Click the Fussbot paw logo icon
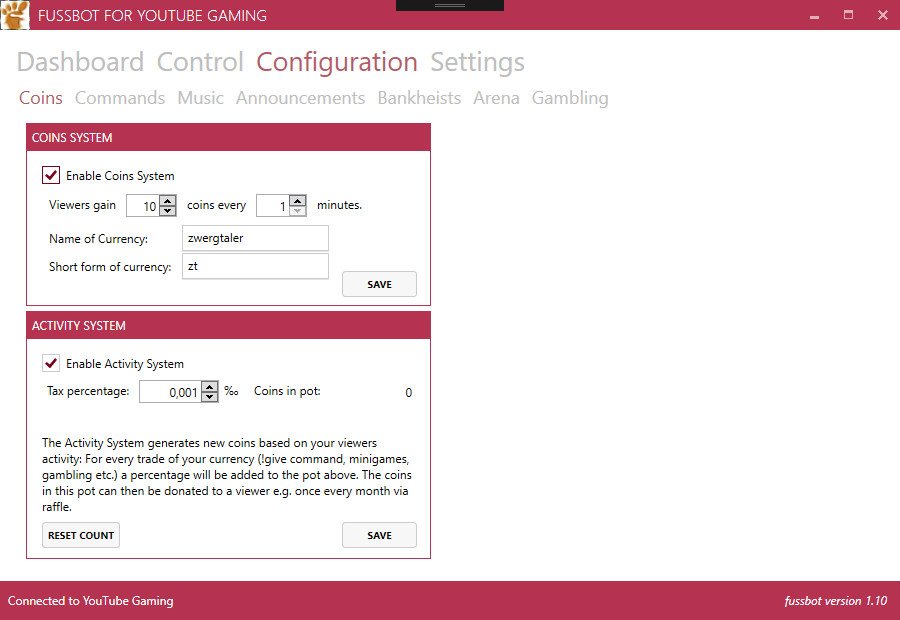 click(15, 15)
